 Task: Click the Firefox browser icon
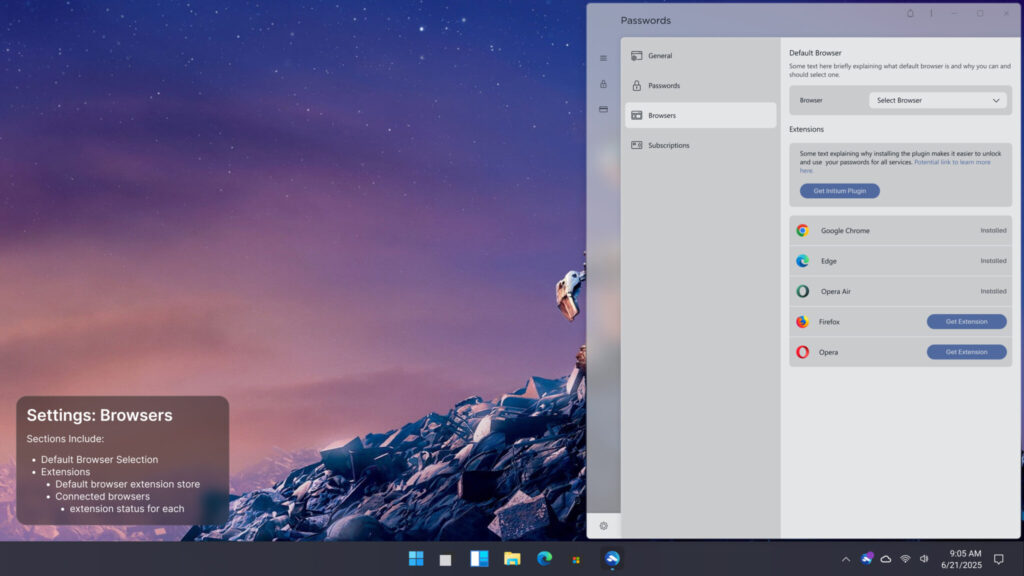804,321
